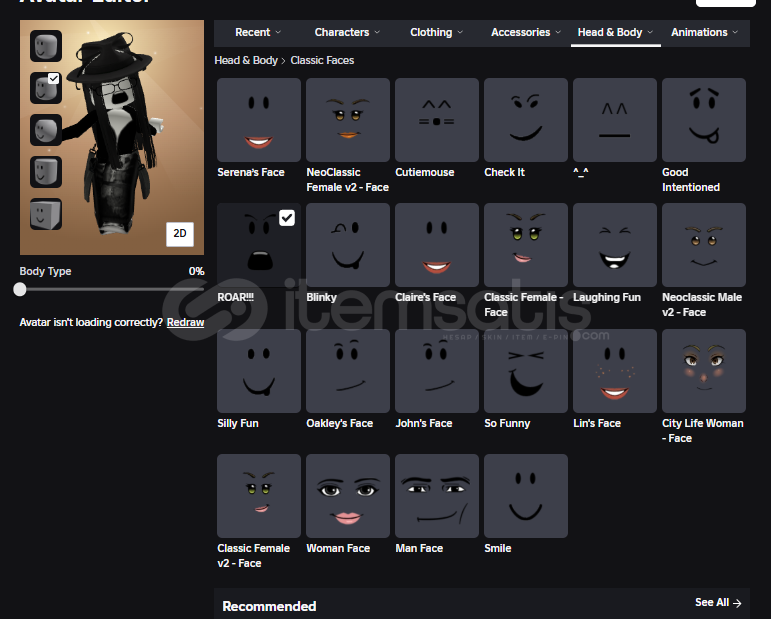Screen dimensions: 771x619
Task: Choose the Man Face tile
Action: pyautogui.click(x=437, y=496)
